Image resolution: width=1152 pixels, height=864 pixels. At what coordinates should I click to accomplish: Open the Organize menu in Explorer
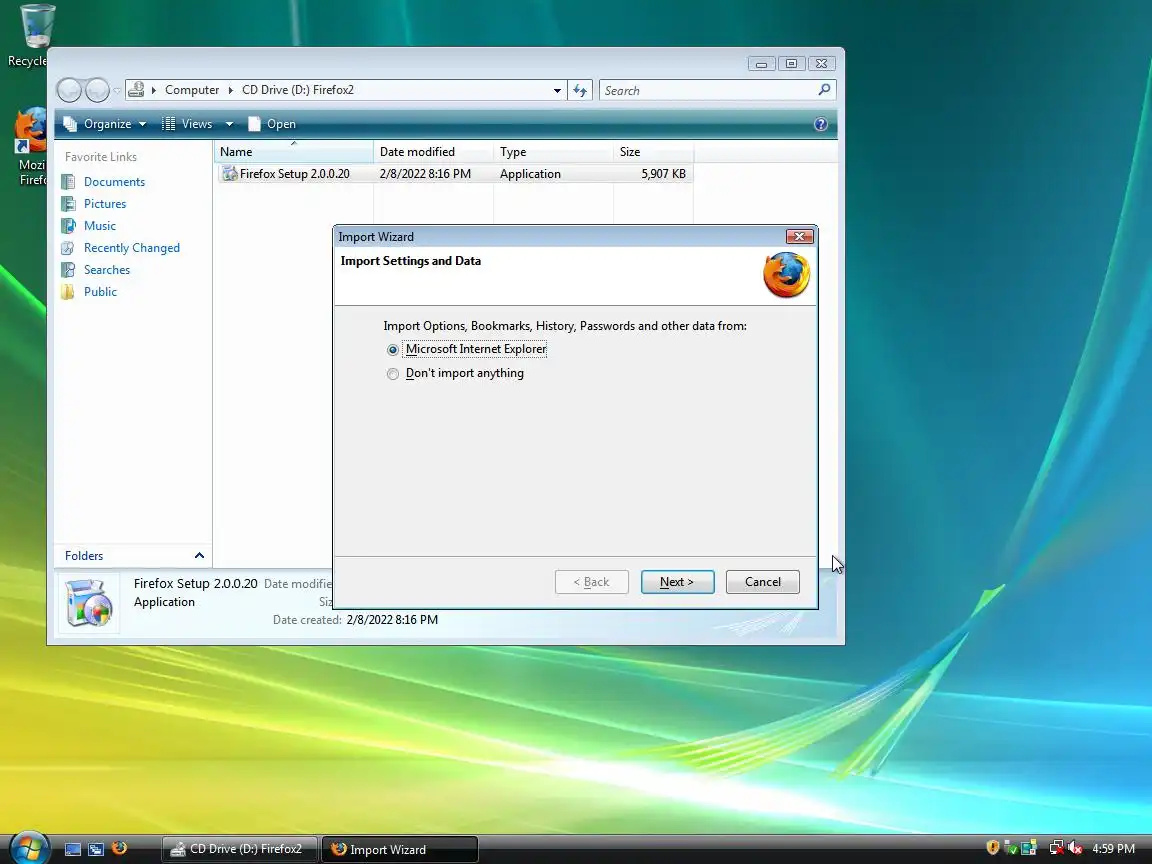105,124
